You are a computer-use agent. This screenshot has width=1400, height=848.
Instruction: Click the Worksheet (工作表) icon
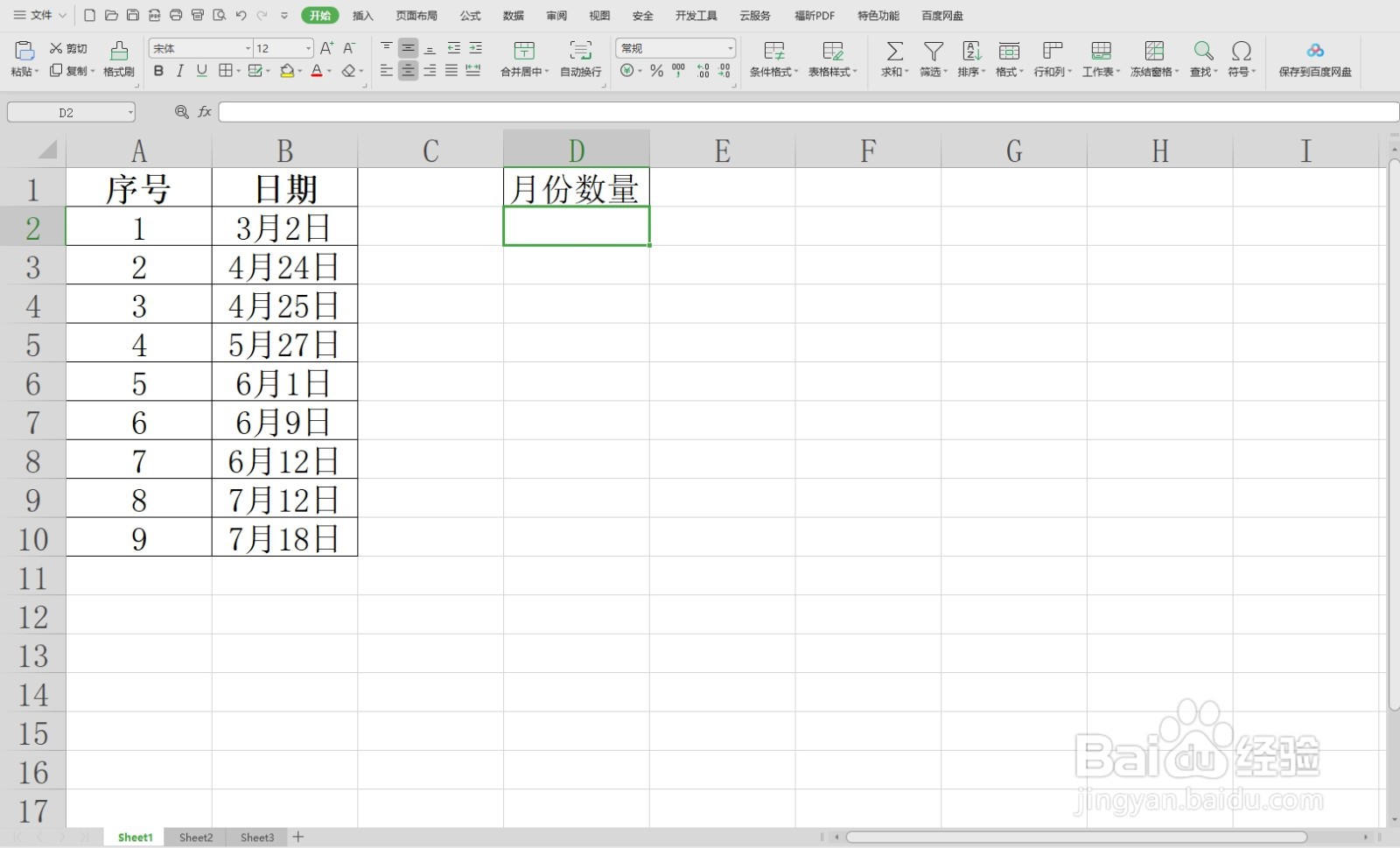coord(1101,51)
